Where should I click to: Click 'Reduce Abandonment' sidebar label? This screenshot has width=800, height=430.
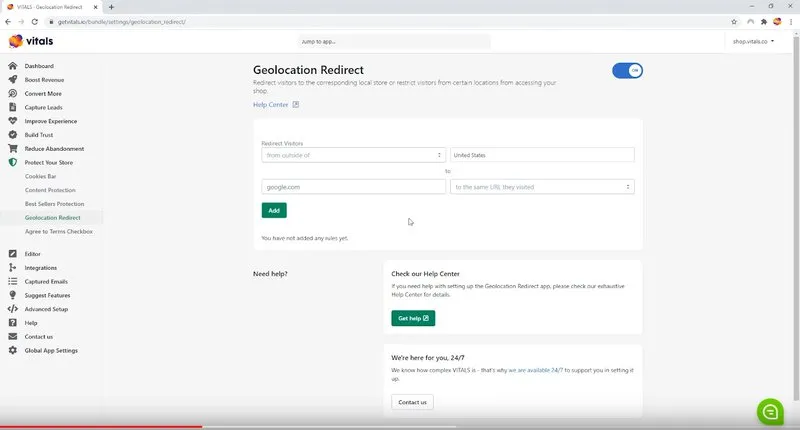[x=54, y=148]
